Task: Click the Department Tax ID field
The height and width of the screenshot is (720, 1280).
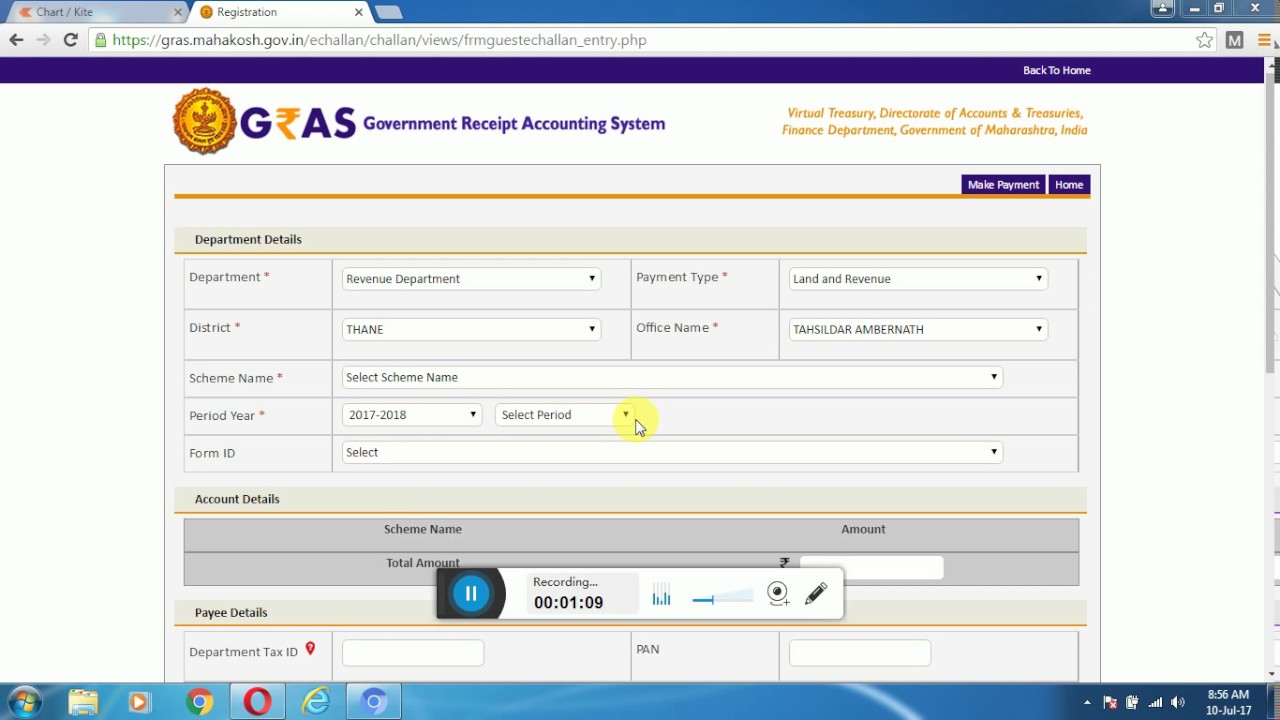Action: 413,653
